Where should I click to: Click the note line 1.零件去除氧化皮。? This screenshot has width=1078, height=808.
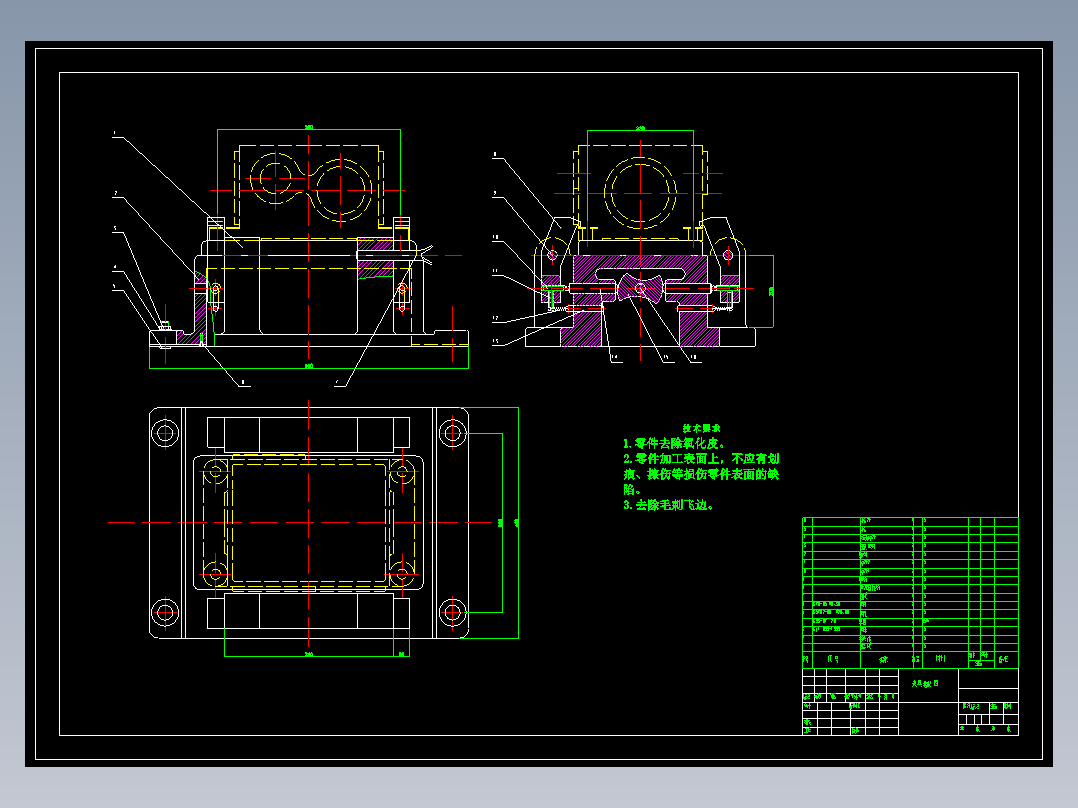coord(674,444)
